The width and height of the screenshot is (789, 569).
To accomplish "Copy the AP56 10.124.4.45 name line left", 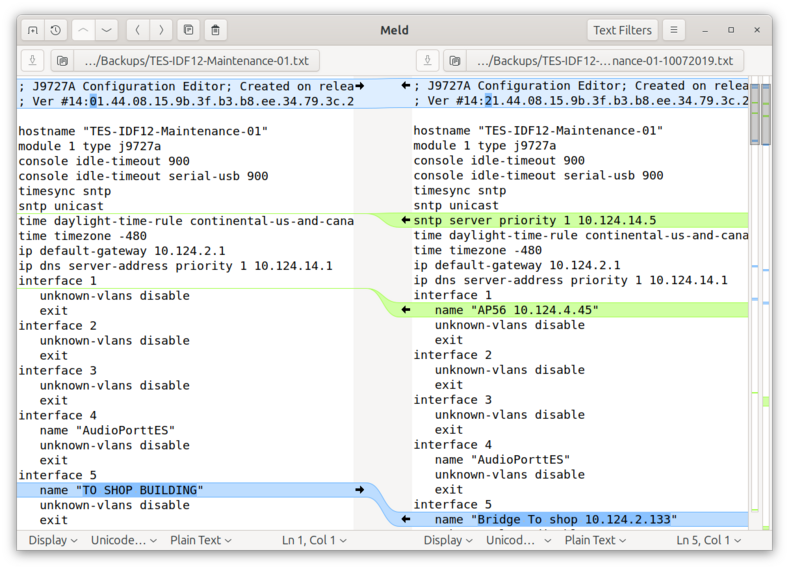I will (x=406, y=310).
